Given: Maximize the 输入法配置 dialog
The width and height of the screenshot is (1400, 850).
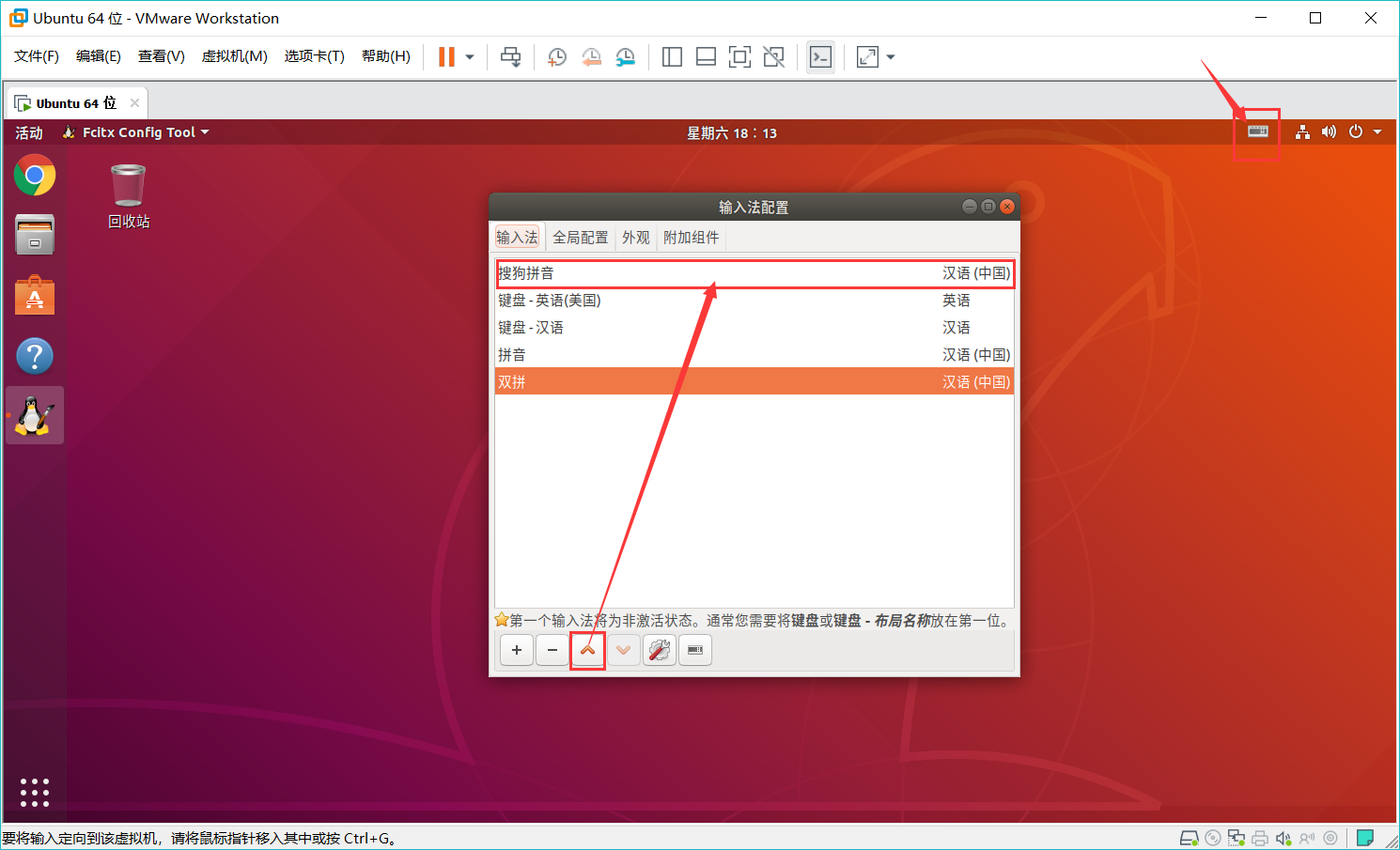Looking at the screenshot, I should point(988,207).
